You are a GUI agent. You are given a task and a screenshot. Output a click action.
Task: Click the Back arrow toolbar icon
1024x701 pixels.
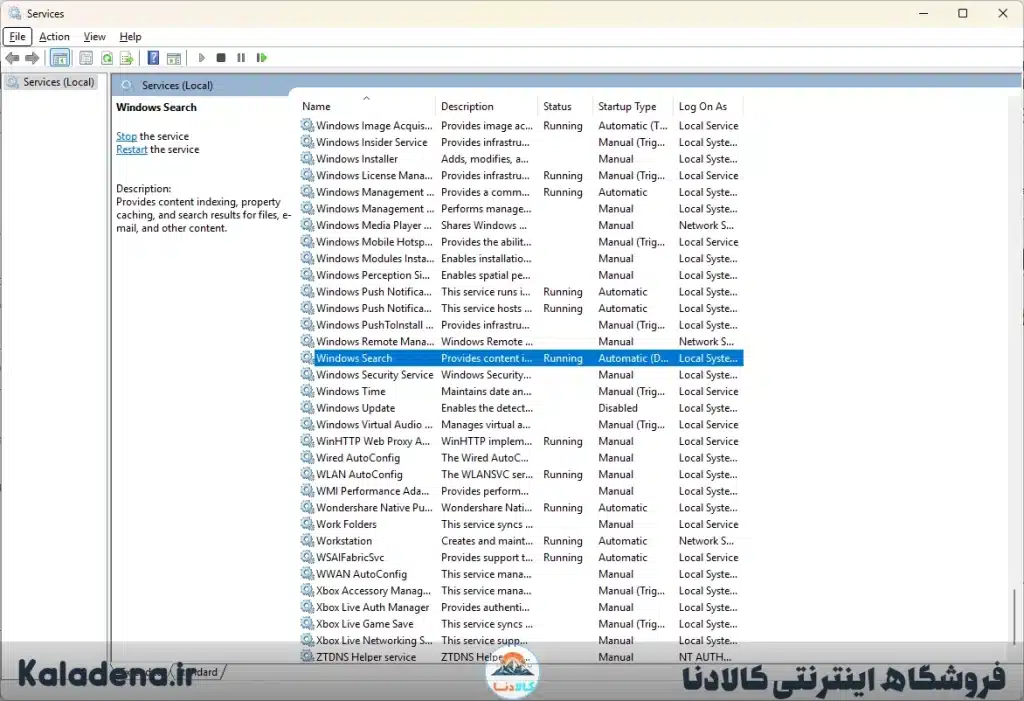pos(12,58)
